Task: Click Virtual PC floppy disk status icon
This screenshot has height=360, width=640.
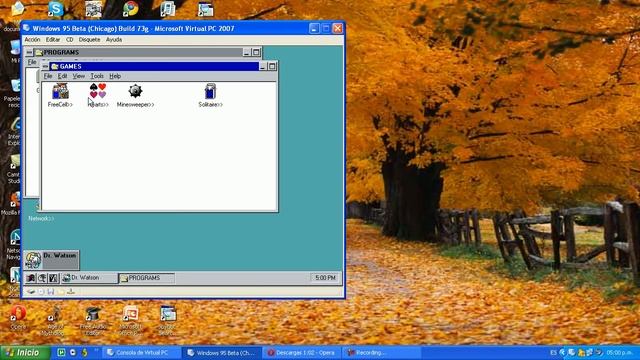Action: point(51,291)
